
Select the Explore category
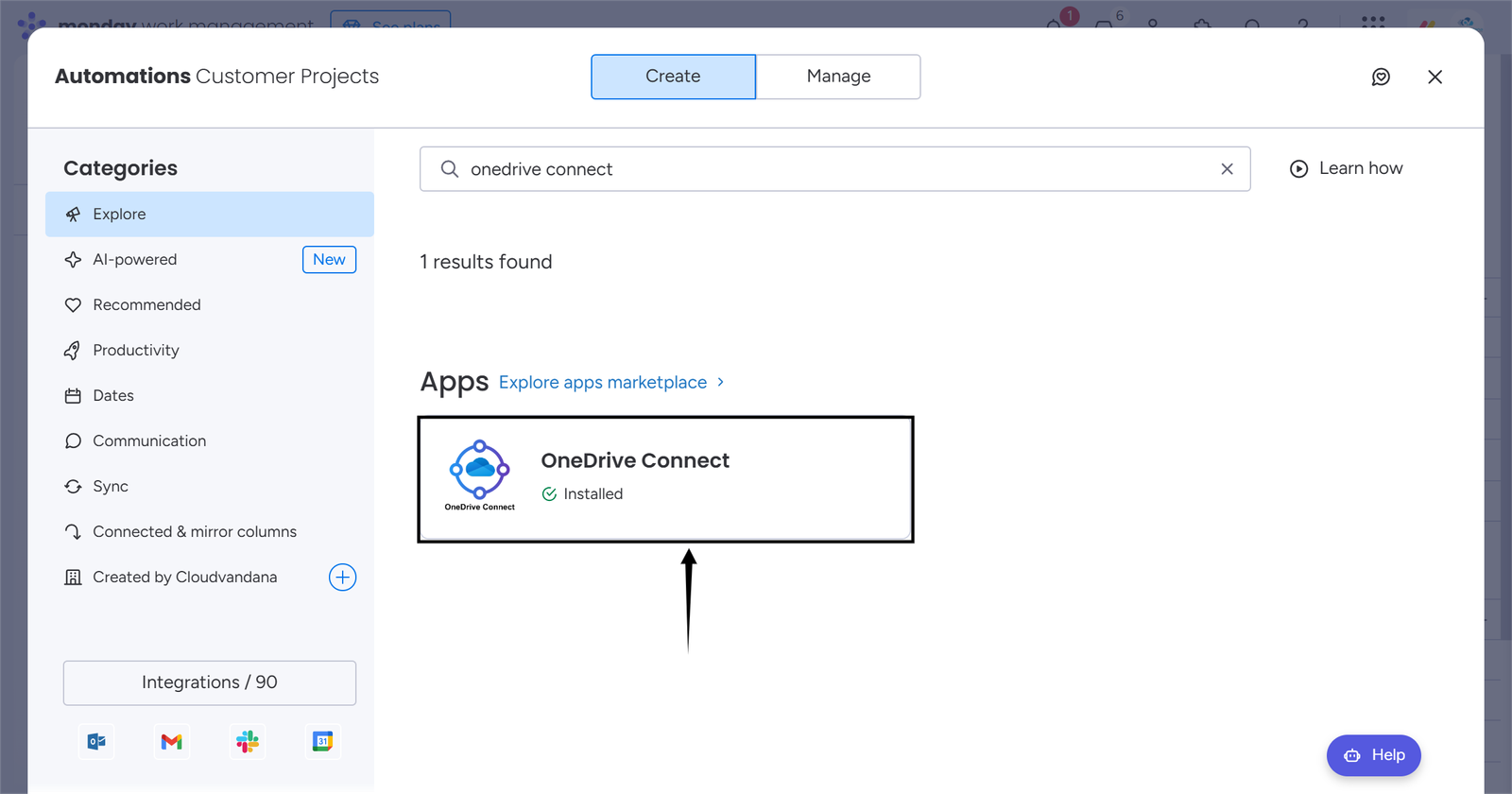pos(210,215)
